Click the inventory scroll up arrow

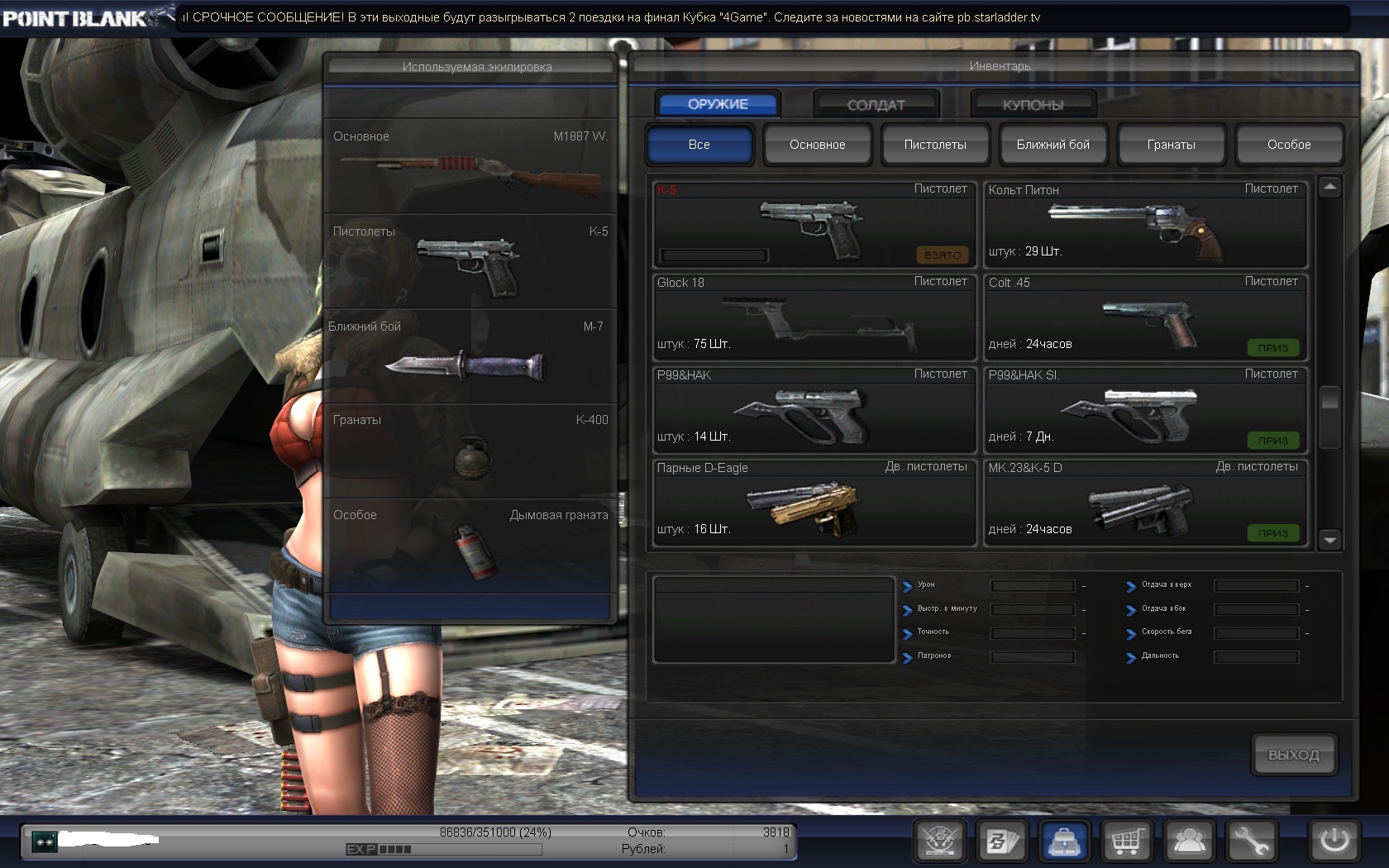pos(1329,187)
